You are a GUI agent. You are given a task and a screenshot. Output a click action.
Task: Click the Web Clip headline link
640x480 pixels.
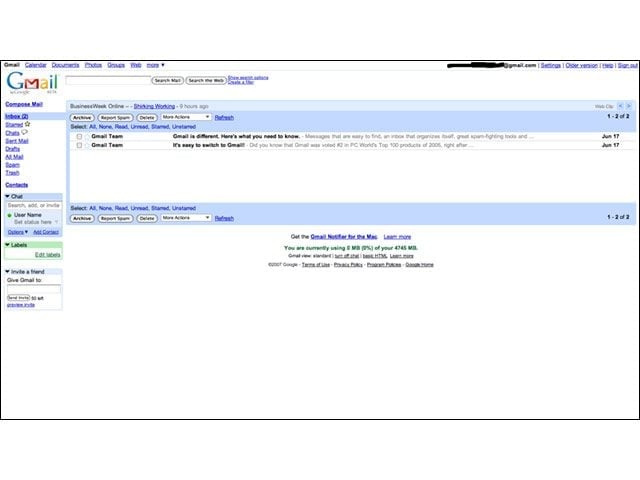tap(154, 106)
